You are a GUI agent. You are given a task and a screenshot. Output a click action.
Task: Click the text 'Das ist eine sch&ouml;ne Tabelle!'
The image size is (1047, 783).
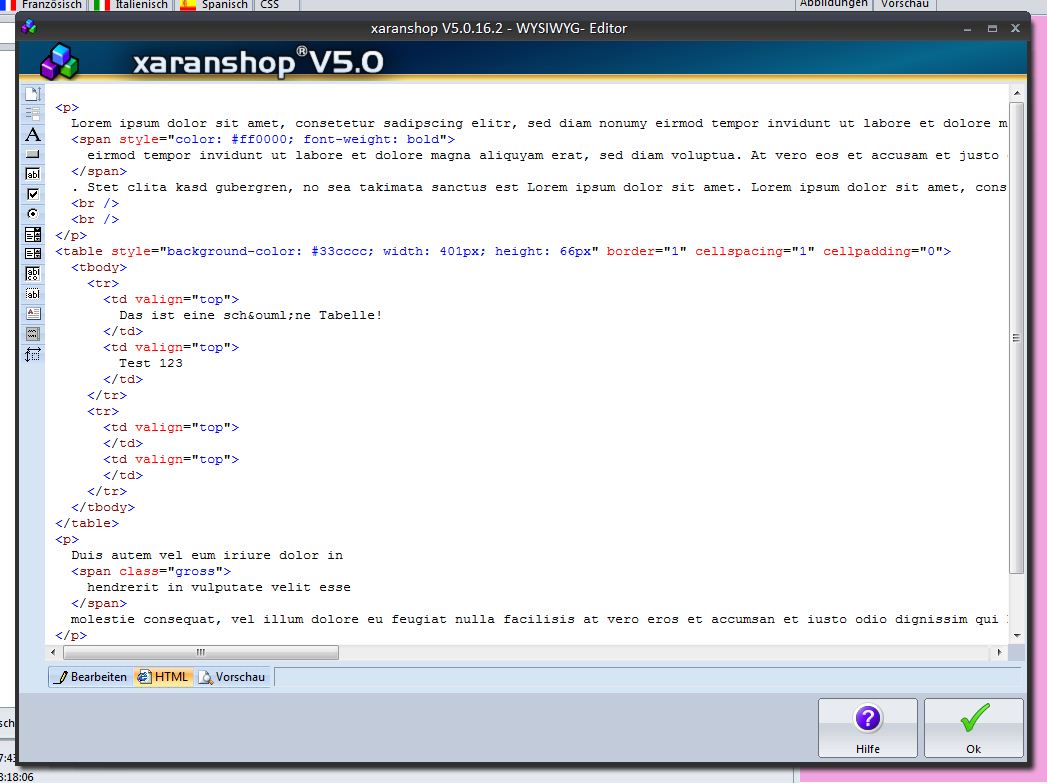[x=250, y=315]
